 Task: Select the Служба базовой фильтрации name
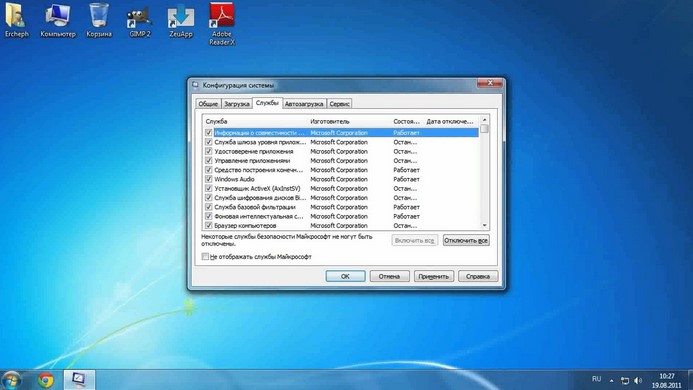pyautogui.click(x=255, y=207)
